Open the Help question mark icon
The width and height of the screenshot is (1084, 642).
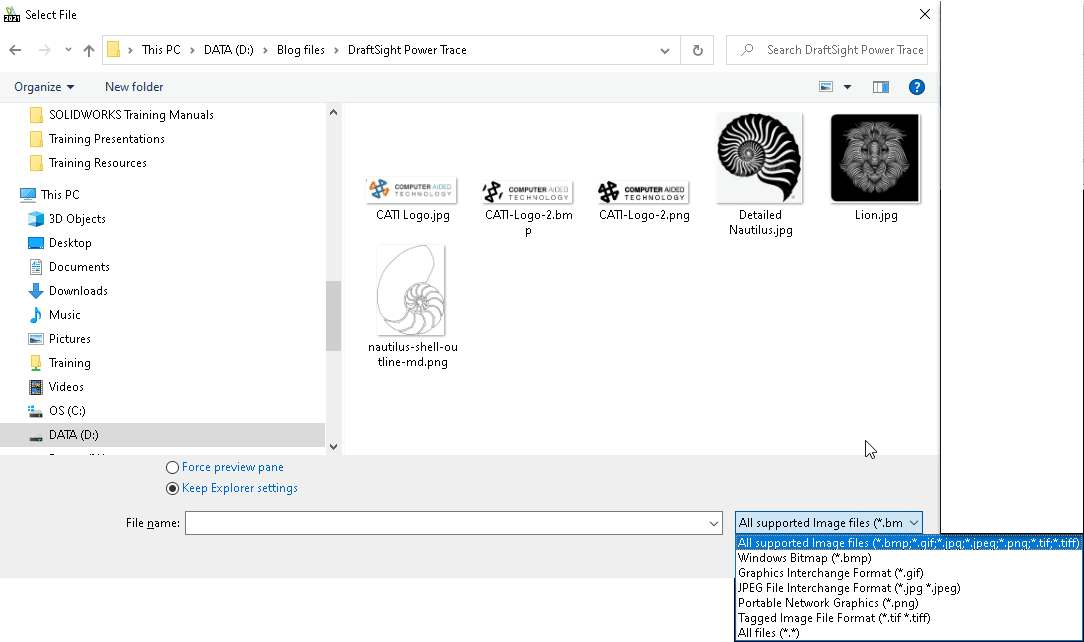tap(916, 87)
